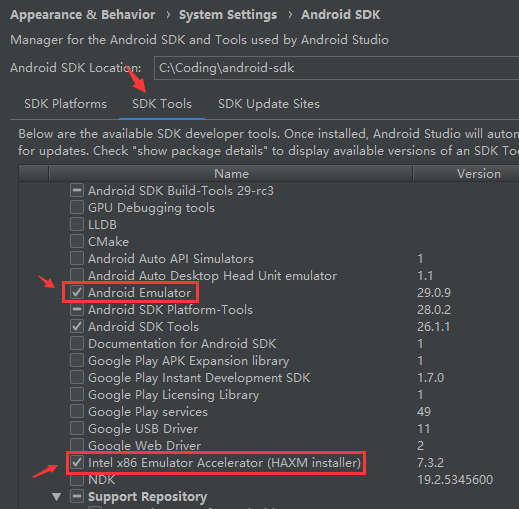The image size is (519, 509).
Task: Click the Support Repository group label
Action: pyautogui.click(x=148, y=497)
